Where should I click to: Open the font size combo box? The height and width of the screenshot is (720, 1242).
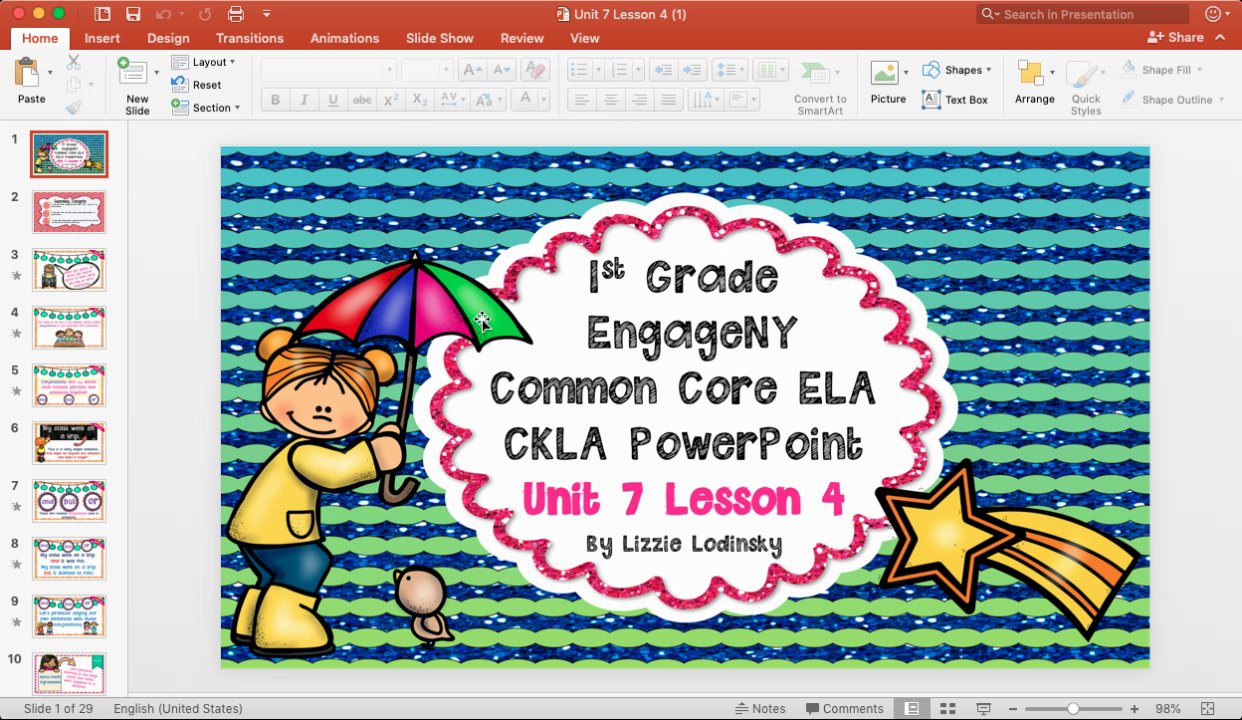coord(427,70)
